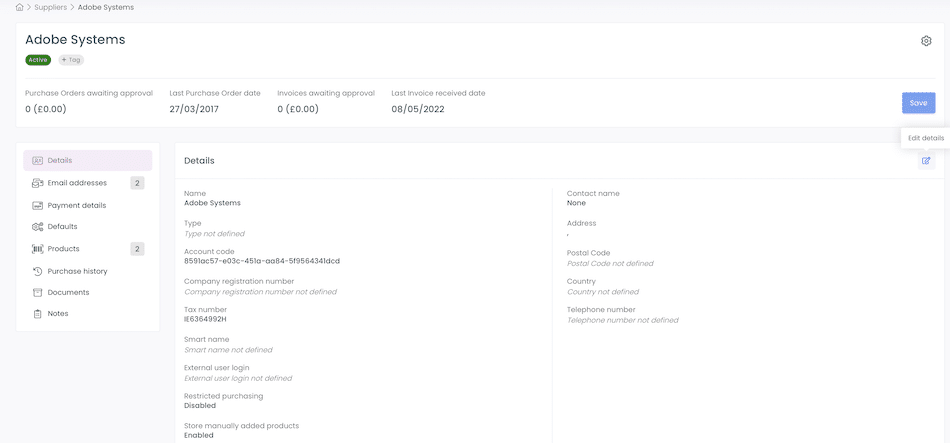Click Restricted purchasing Disabled value
Image resolution: width=950 pixels, height=443 pixels.
click(x=200, y=405)
